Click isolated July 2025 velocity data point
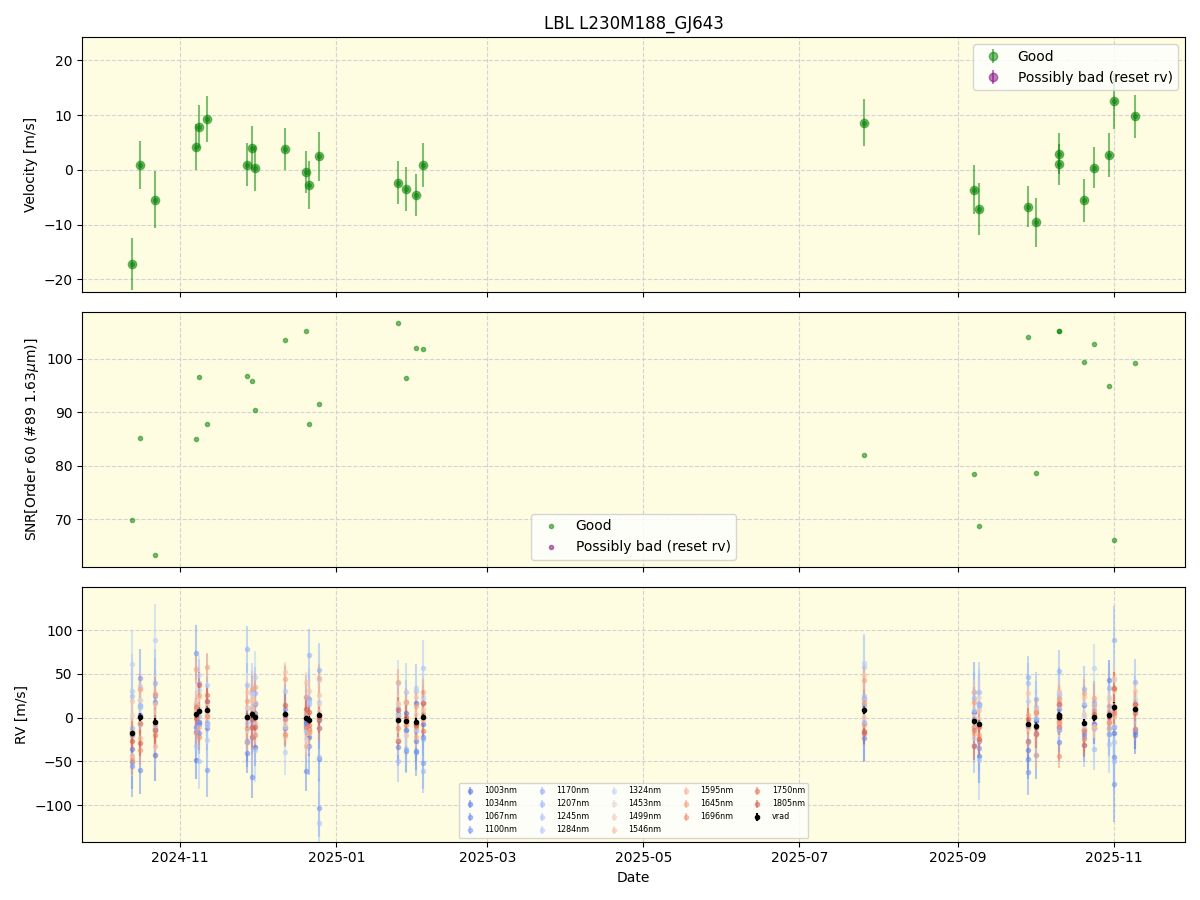The height and width of the screenshot is (900, 1200). pos(864,123)
